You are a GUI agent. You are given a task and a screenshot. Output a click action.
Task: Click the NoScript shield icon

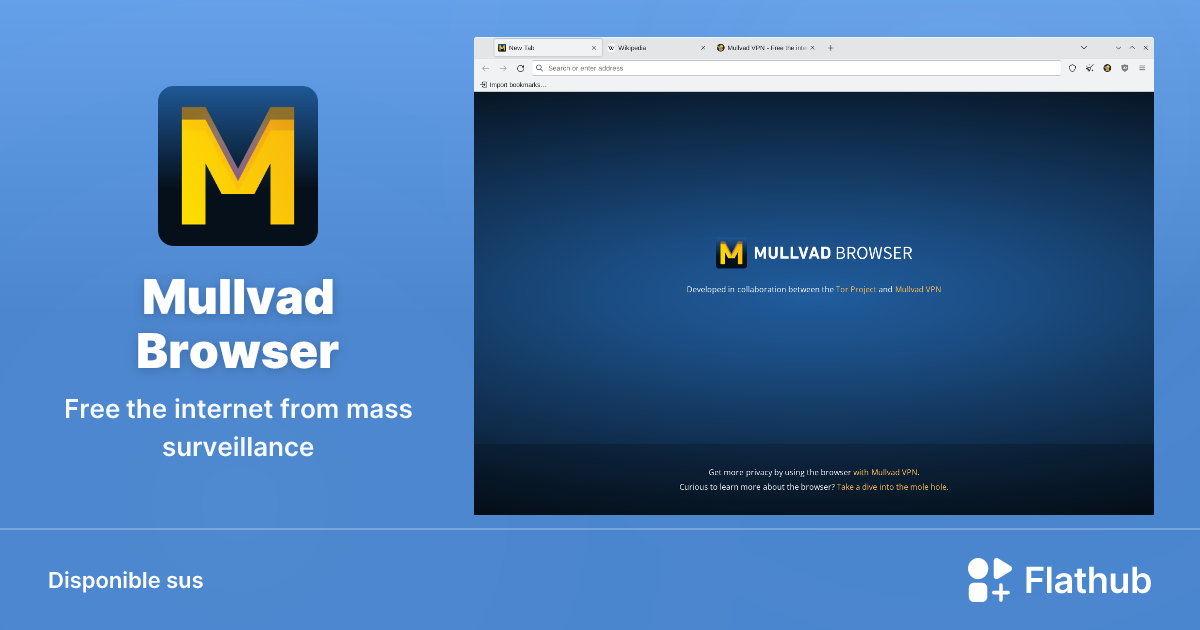(x=1124, y=68)
